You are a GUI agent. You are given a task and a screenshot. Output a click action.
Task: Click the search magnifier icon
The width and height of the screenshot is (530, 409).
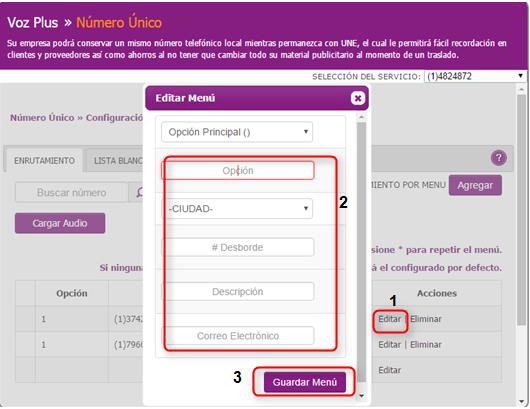coord(138,192)
